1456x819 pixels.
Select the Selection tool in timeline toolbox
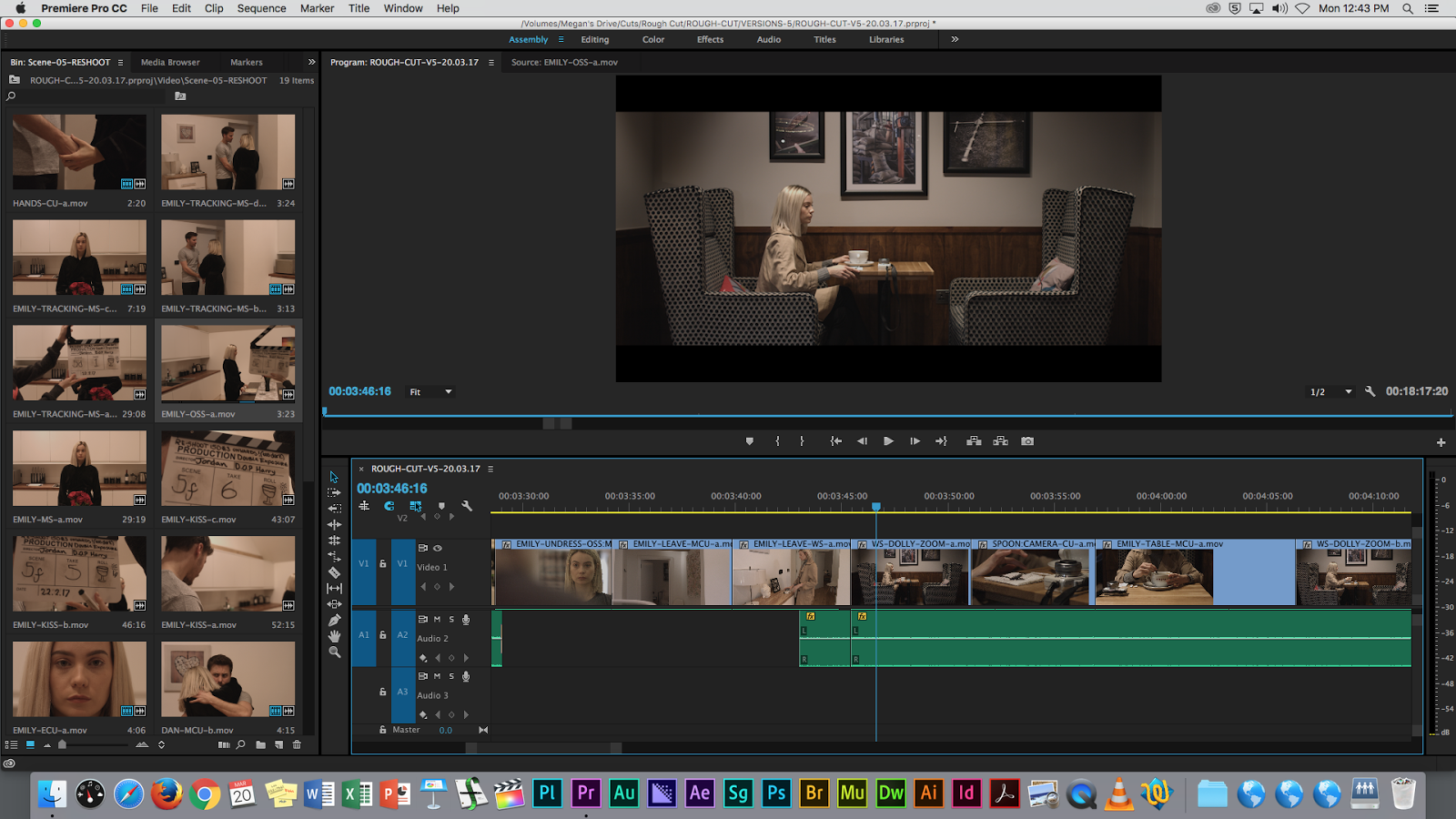(x=334, y=477)
